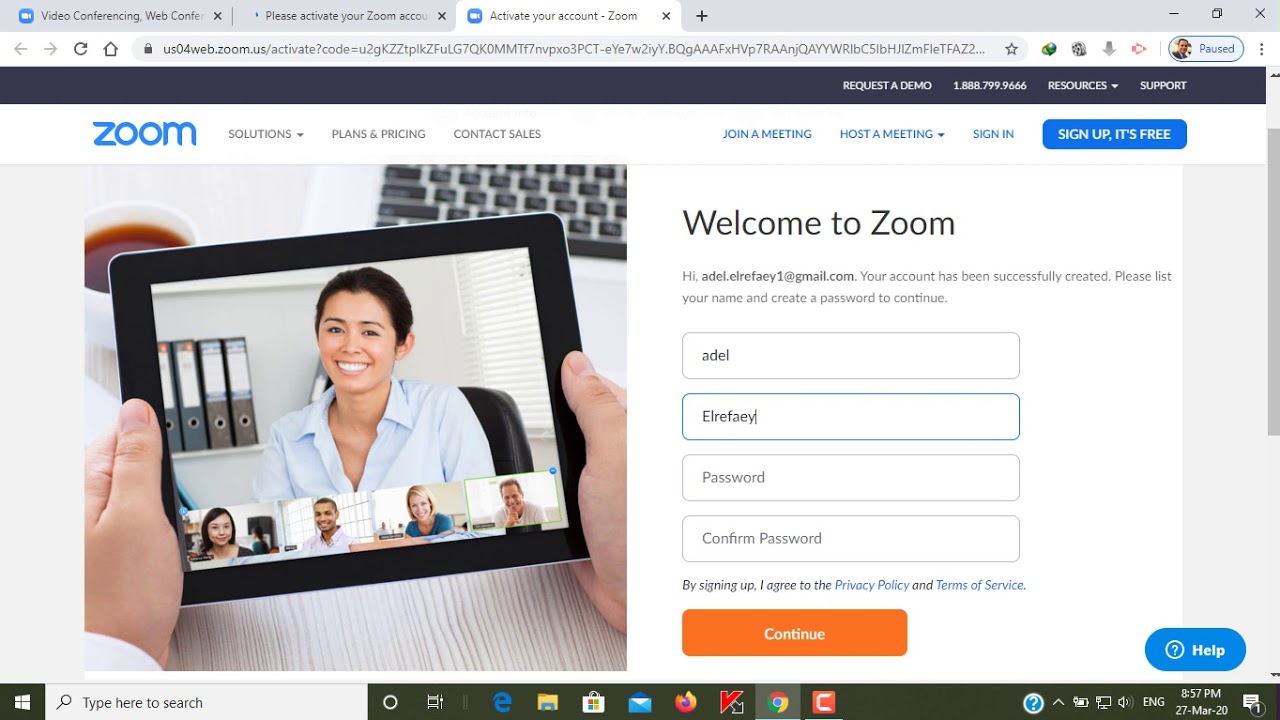
Task: Show hidden system tray icons
Action: [1059, 702]
